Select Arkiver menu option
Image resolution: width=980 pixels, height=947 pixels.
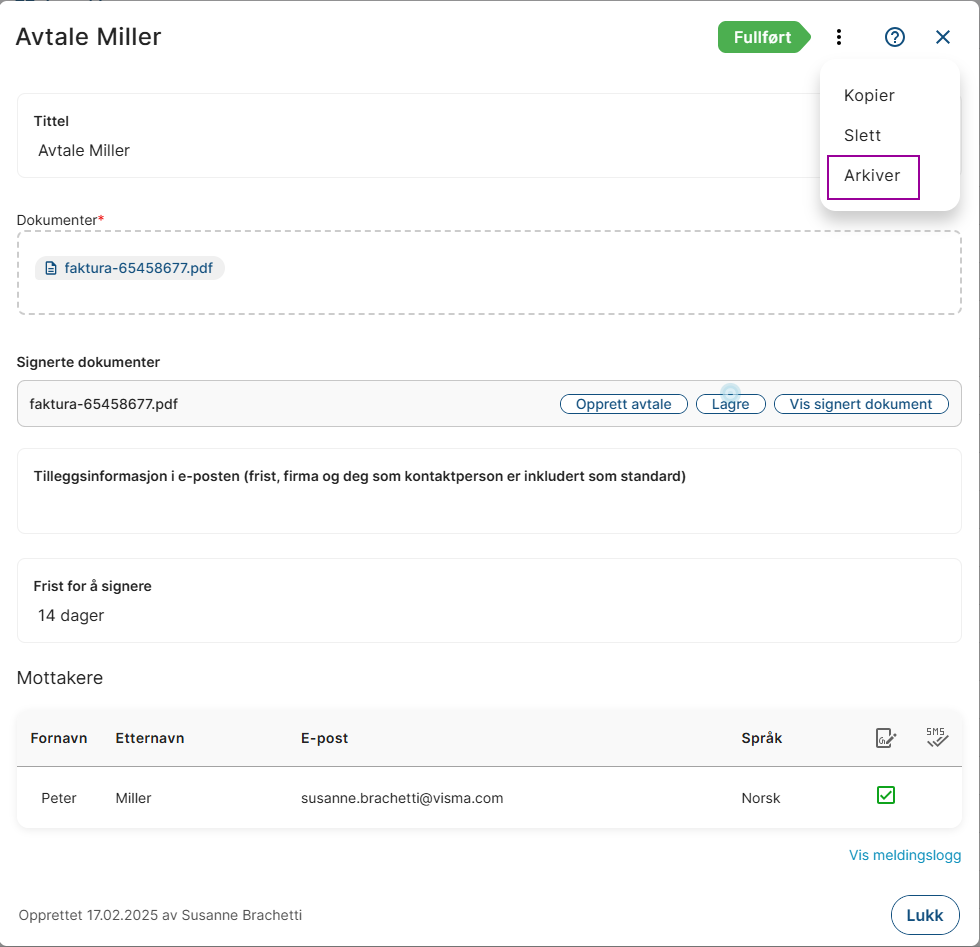pos(873,176)
